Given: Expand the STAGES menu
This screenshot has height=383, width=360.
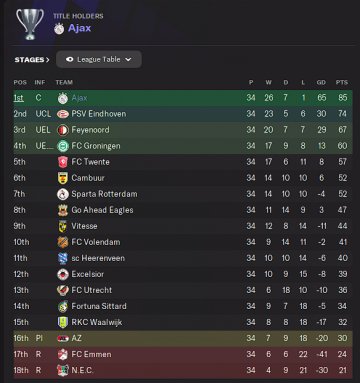Looking at the screenshot, I should pyautogui.click(x=32, y=60).
